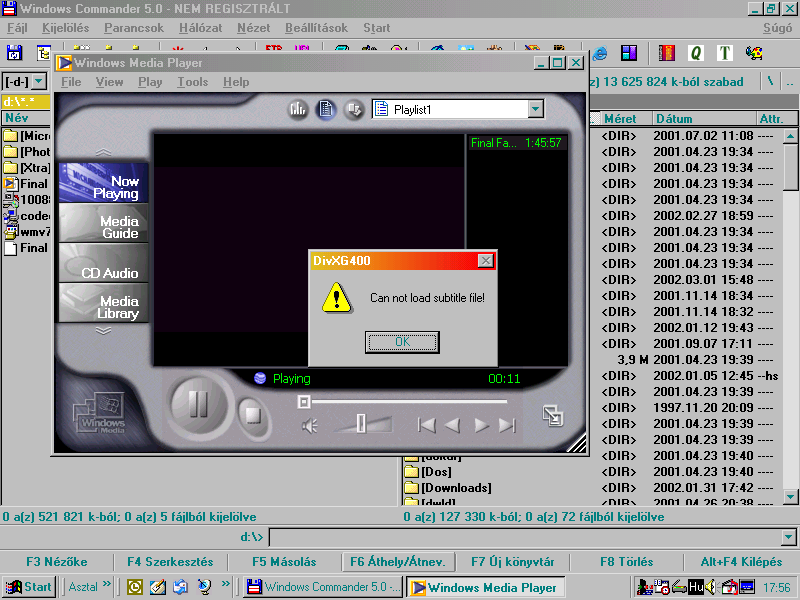Click OK in DivXG400 dialog
The width and height of the screenshot is (800, 600).
point(402,342)
